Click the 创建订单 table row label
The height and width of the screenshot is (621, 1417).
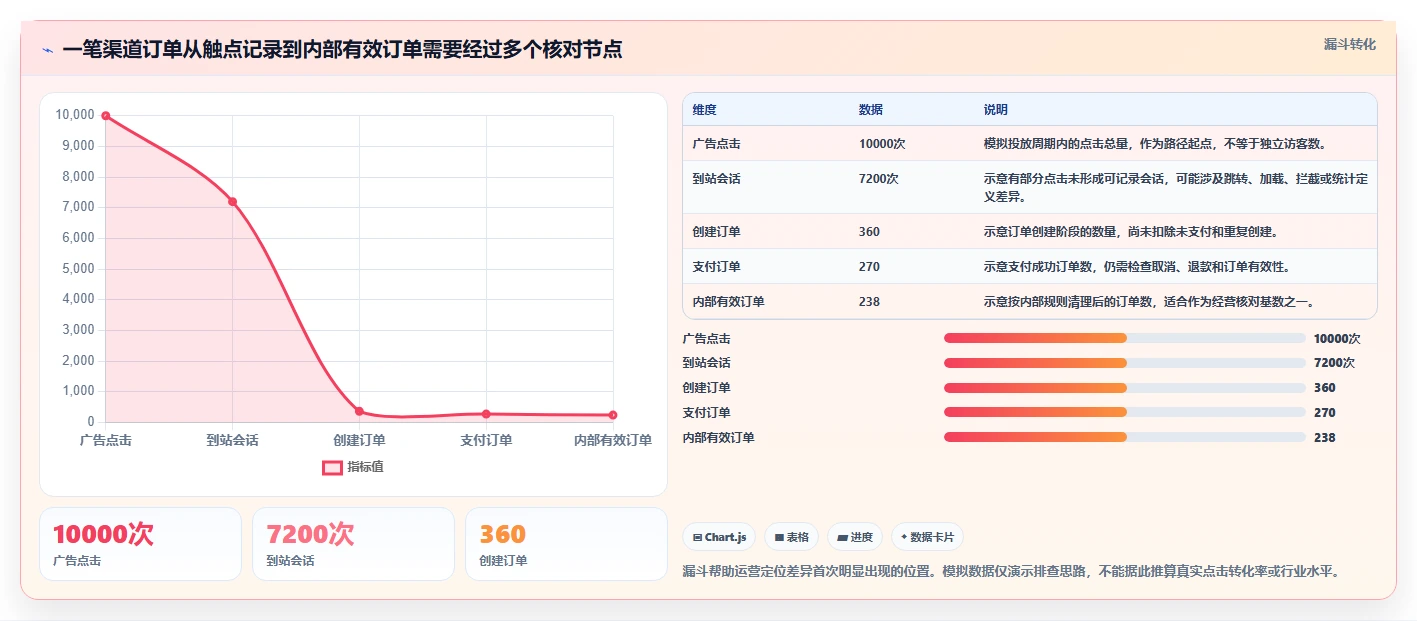pyautogui.click(x=717, y=232)
